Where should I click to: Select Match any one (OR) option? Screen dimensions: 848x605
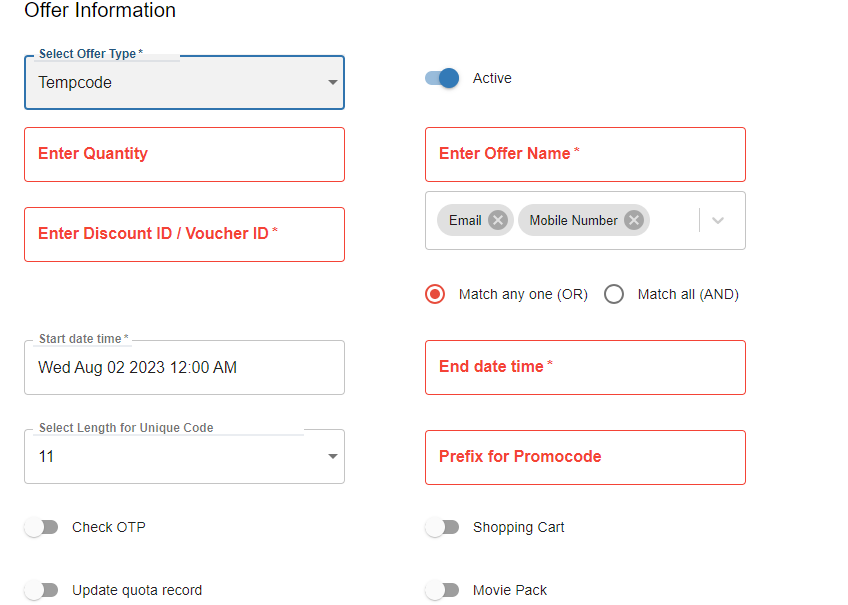[435, 294]
